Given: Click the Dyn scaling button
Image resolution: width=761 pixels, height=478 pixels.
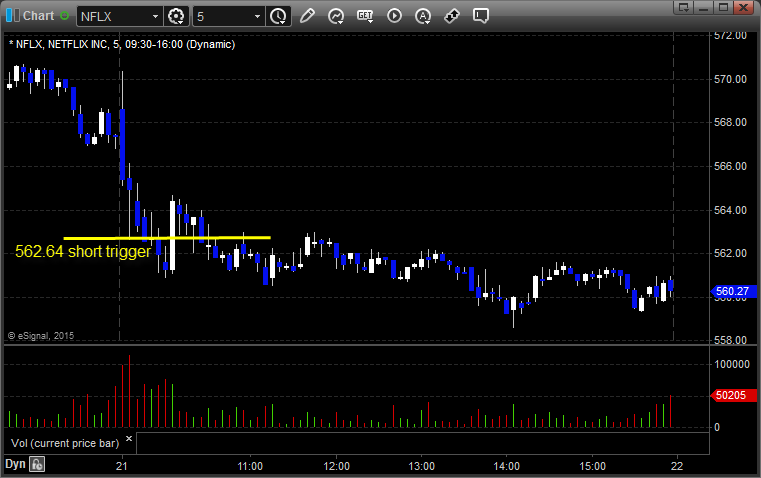Looking at the screenshot, I should coord(15,464).
